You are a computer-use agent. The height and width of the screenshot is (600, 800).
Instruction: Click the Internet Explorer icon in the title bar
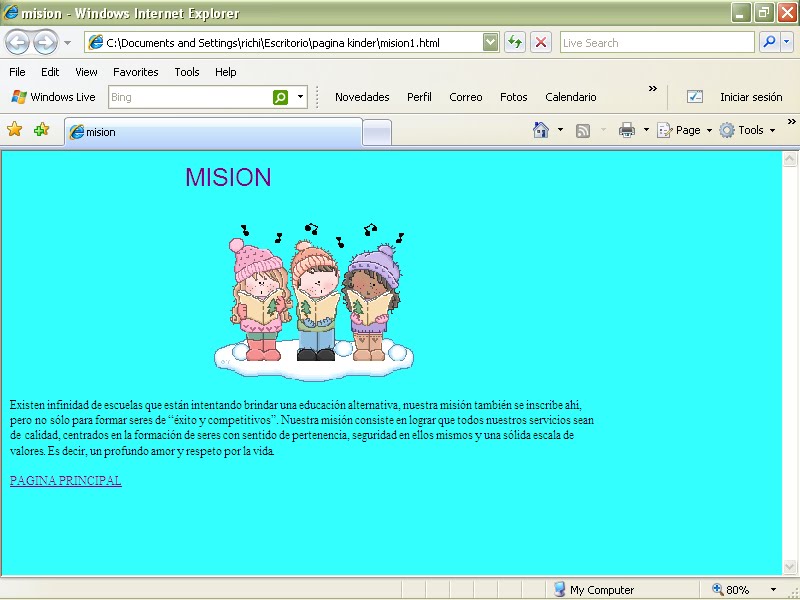pyautogui.click(x=10, y=12)
